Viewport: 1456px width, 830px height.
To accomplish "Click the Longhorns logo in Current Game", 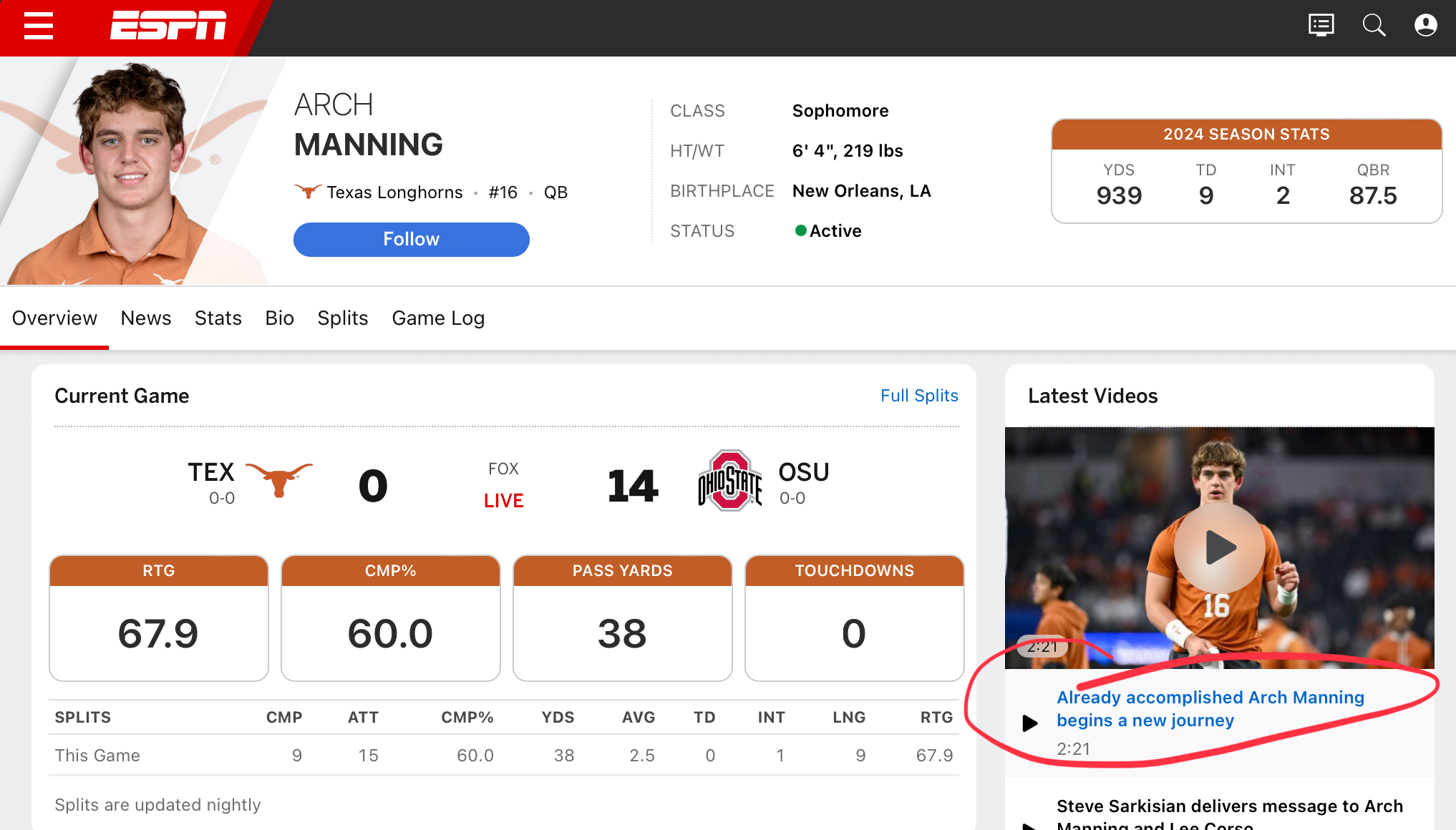I will [279, 479].
